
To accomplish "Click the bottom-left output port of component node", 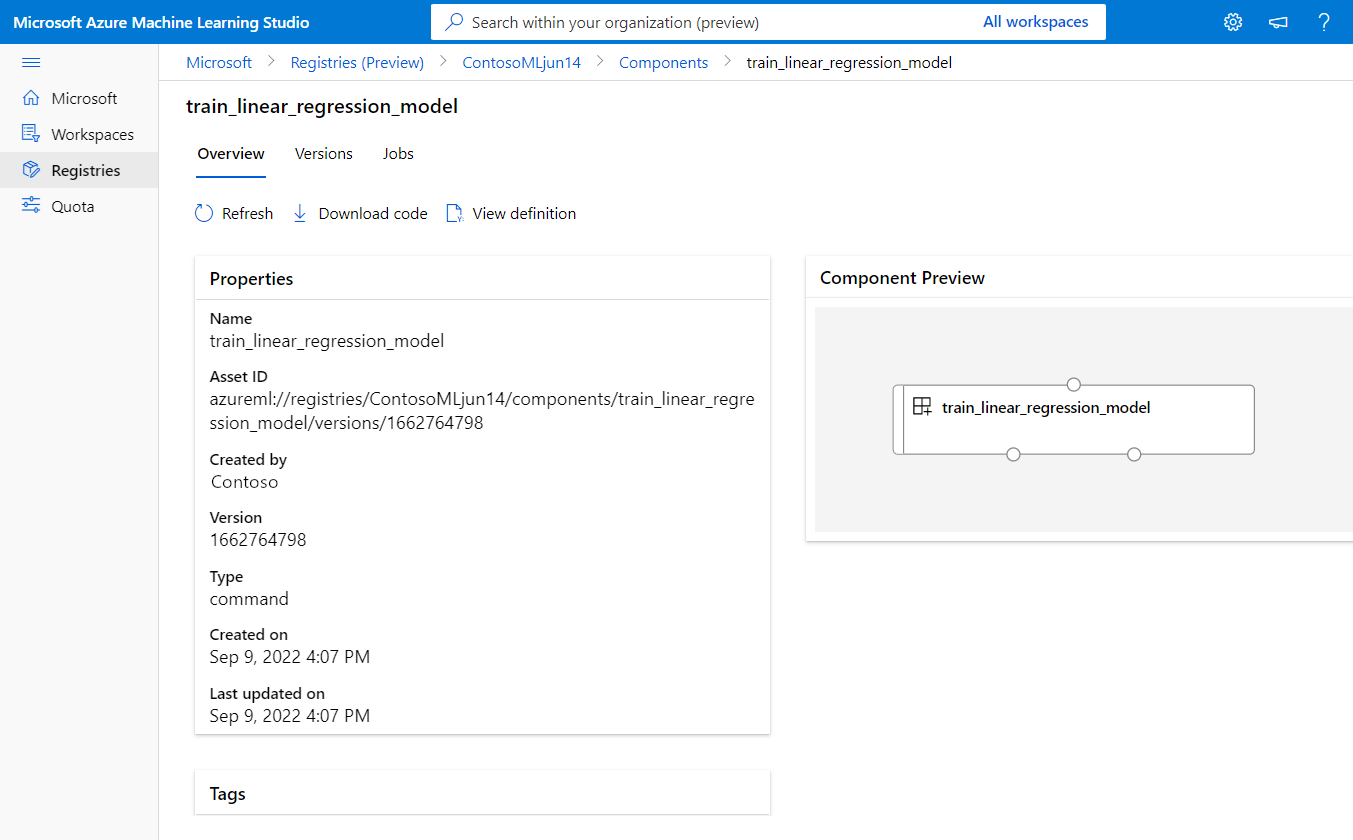I will [x=1013, y=454].
